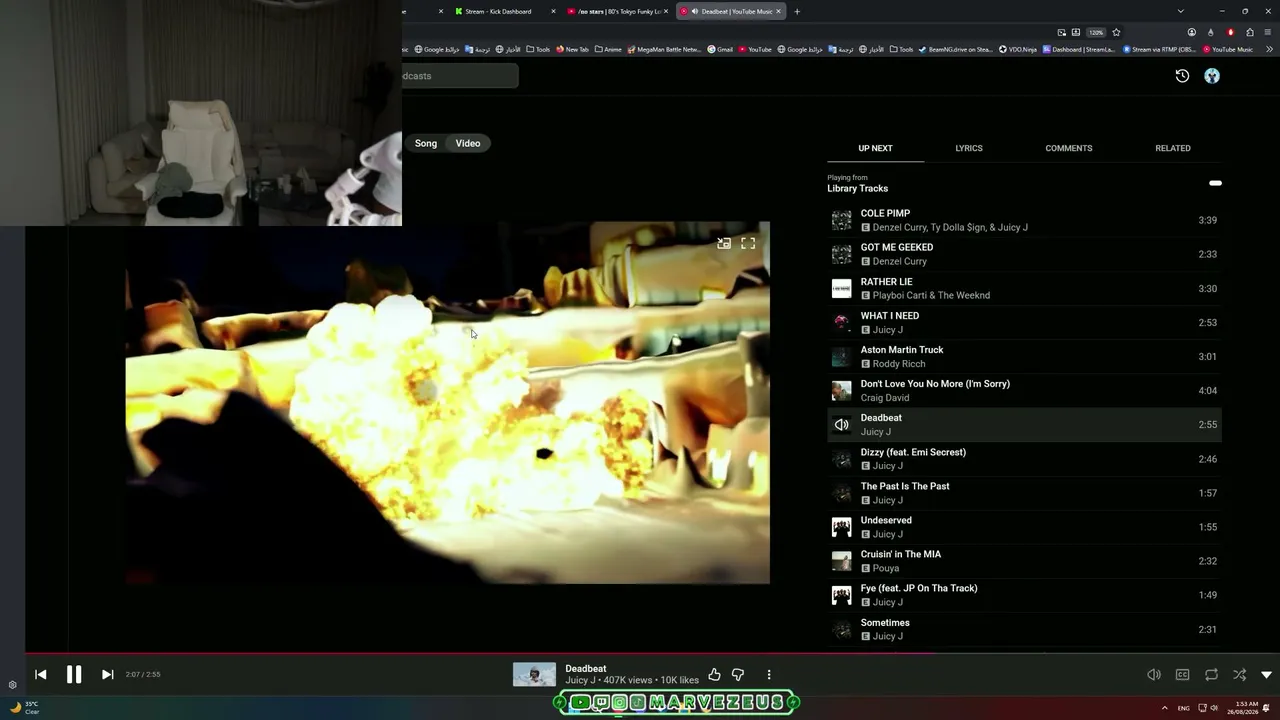Click the COLE PIMP album thumbnail
The height and width of the screenshot is (720, 1280).
coord(842,220)
